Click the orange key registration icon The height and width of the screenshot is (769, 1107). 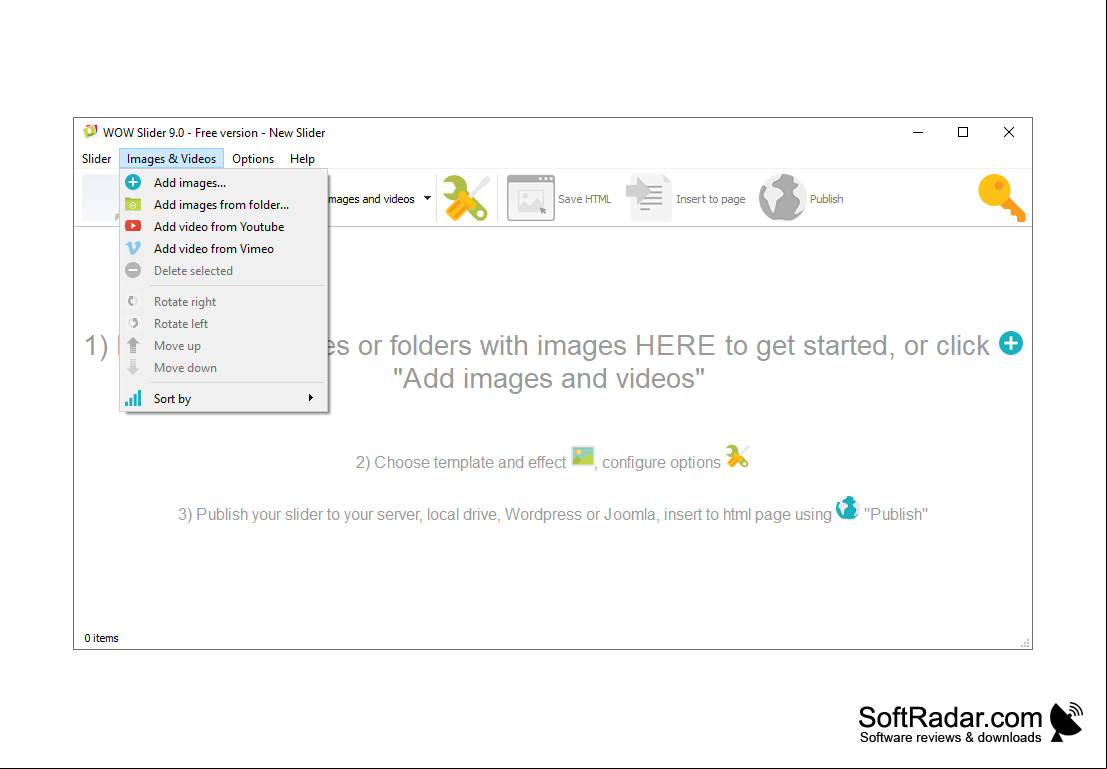pyautogui.click(x=1002, y=198)
